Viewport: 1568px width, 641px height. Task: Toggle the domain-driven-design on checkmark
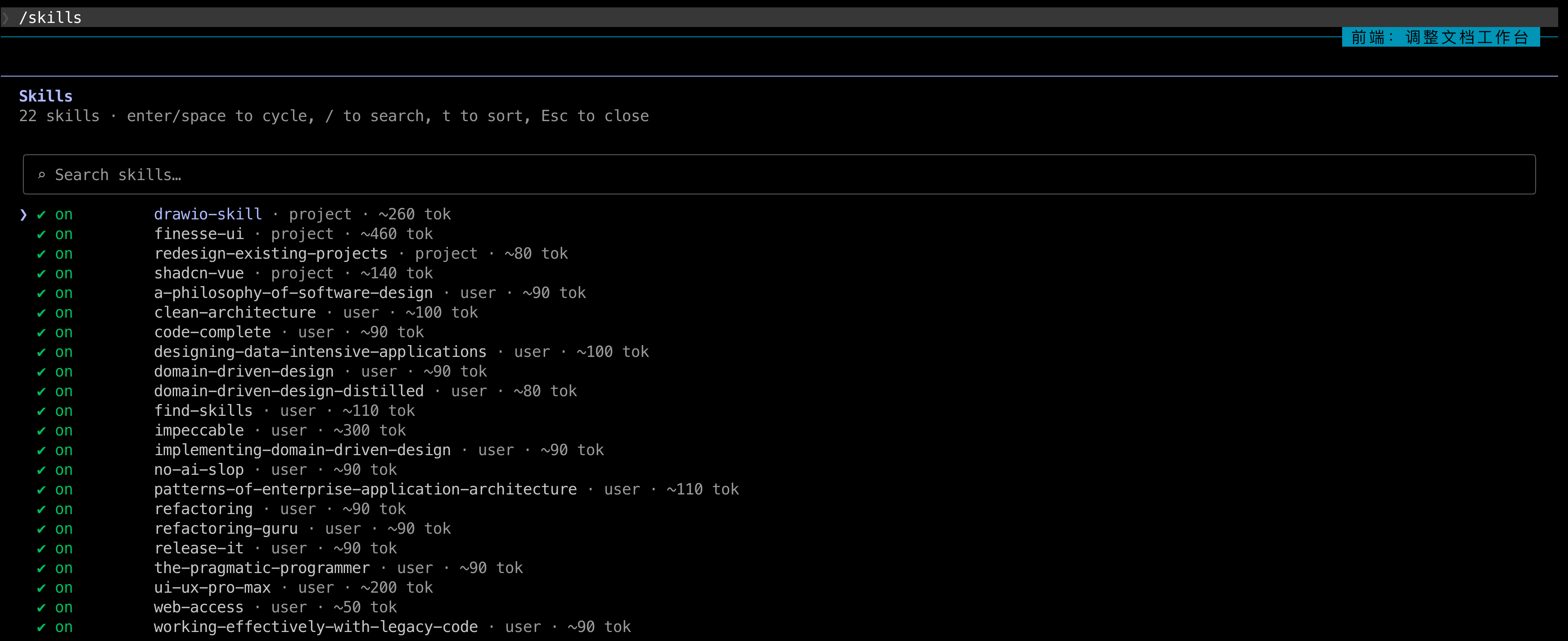click(41, 371)
